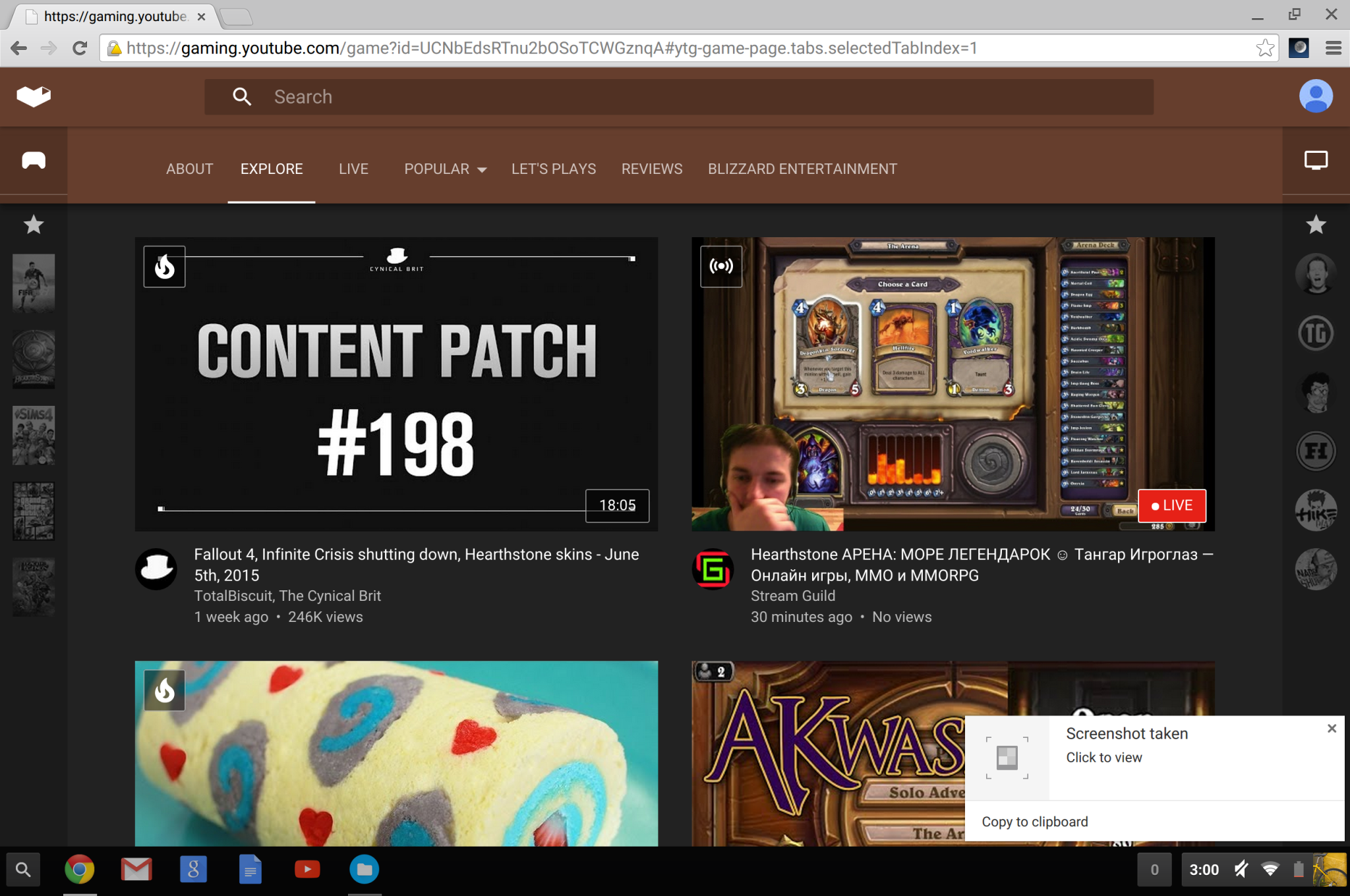Open the YouTube Gaming gamepad home icon

(x=33, y=160)
